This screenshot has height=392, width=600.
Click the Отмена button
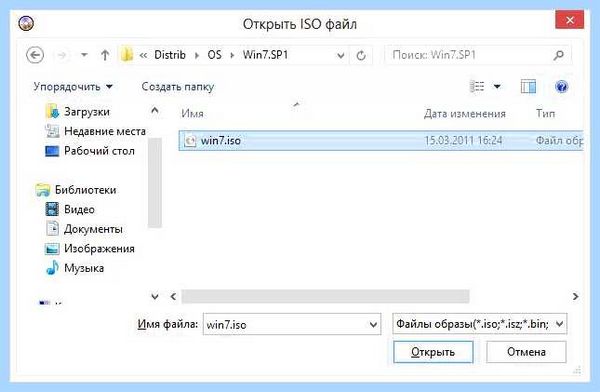tap(526, 352)
